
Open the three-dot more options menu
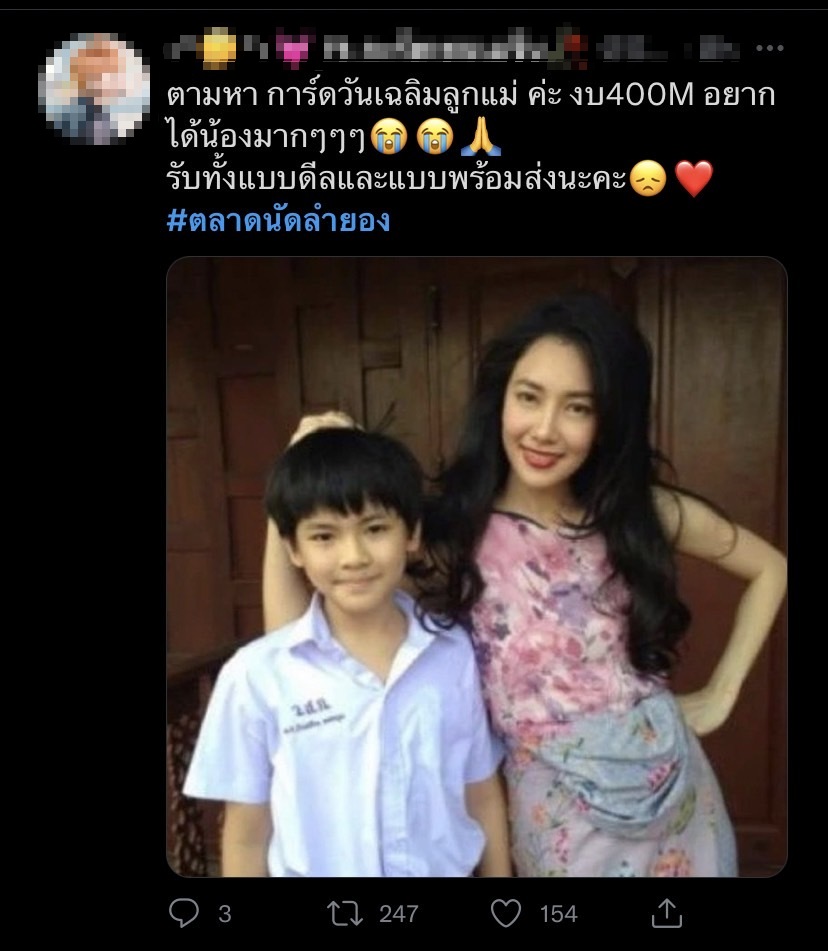tap(770, 48)
